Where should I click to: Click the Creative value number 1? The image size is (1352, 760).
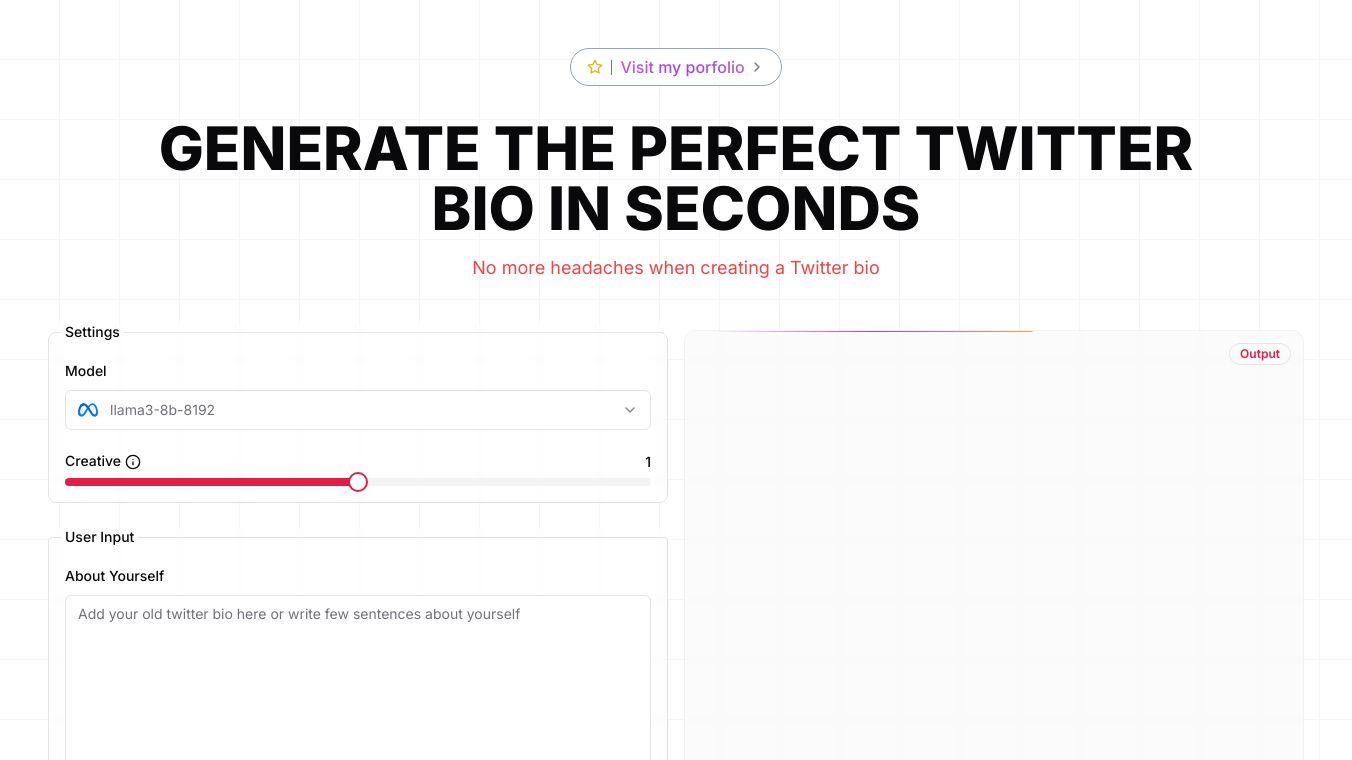tap(648, 462)
